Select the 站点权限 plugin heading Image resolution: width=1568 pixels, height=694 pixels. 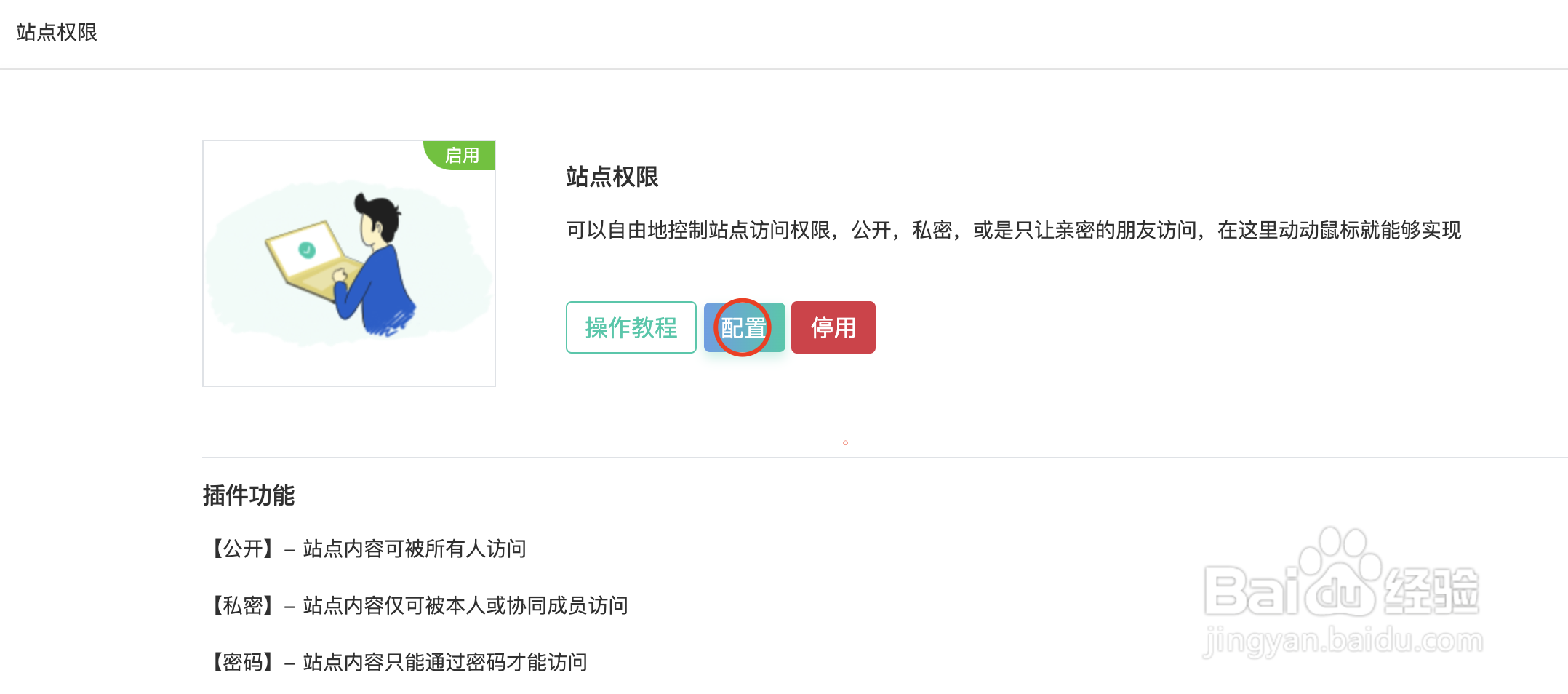coord(613,178)
